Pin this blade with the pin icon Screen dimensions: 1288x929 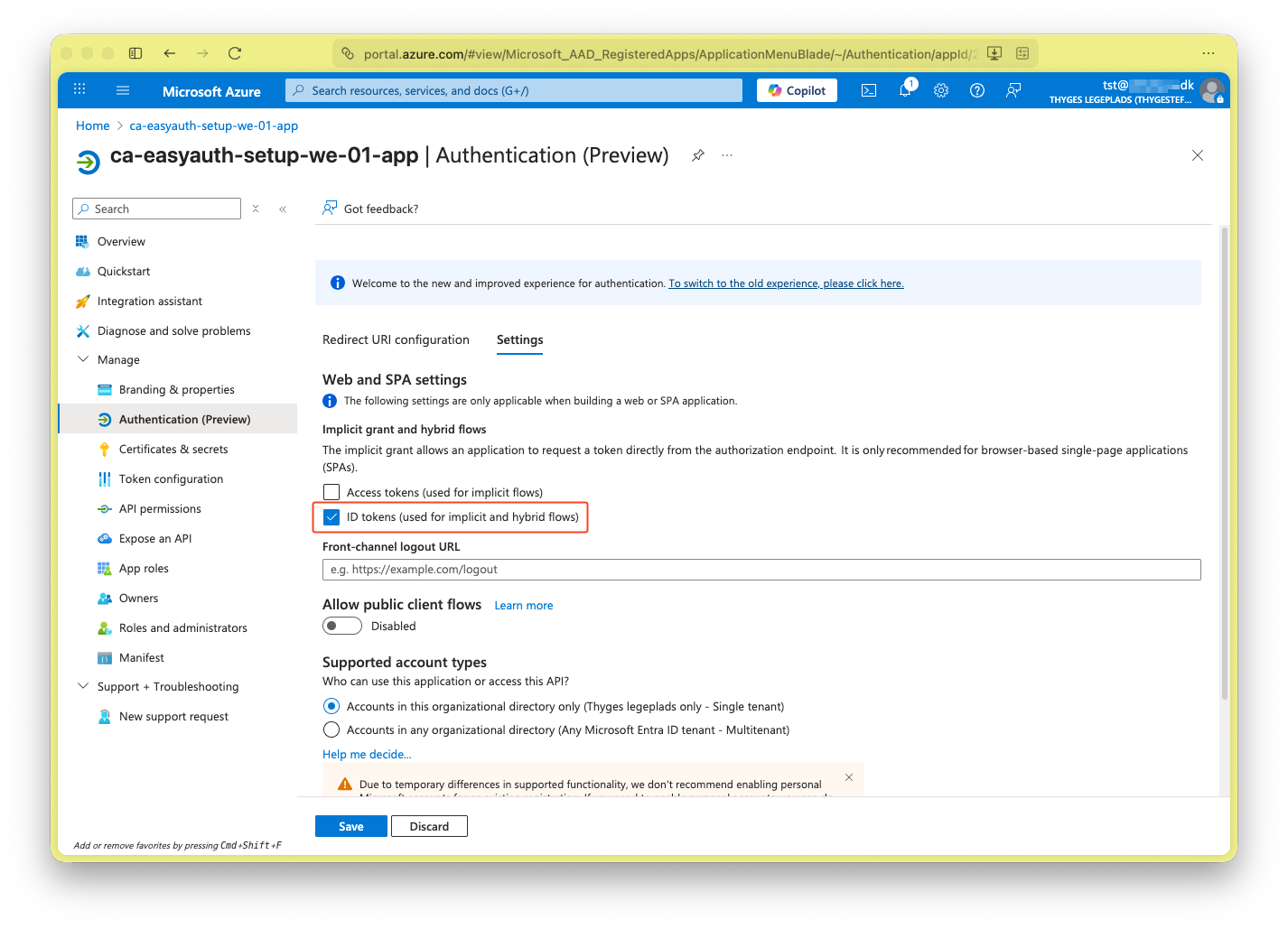click(698, 155)
